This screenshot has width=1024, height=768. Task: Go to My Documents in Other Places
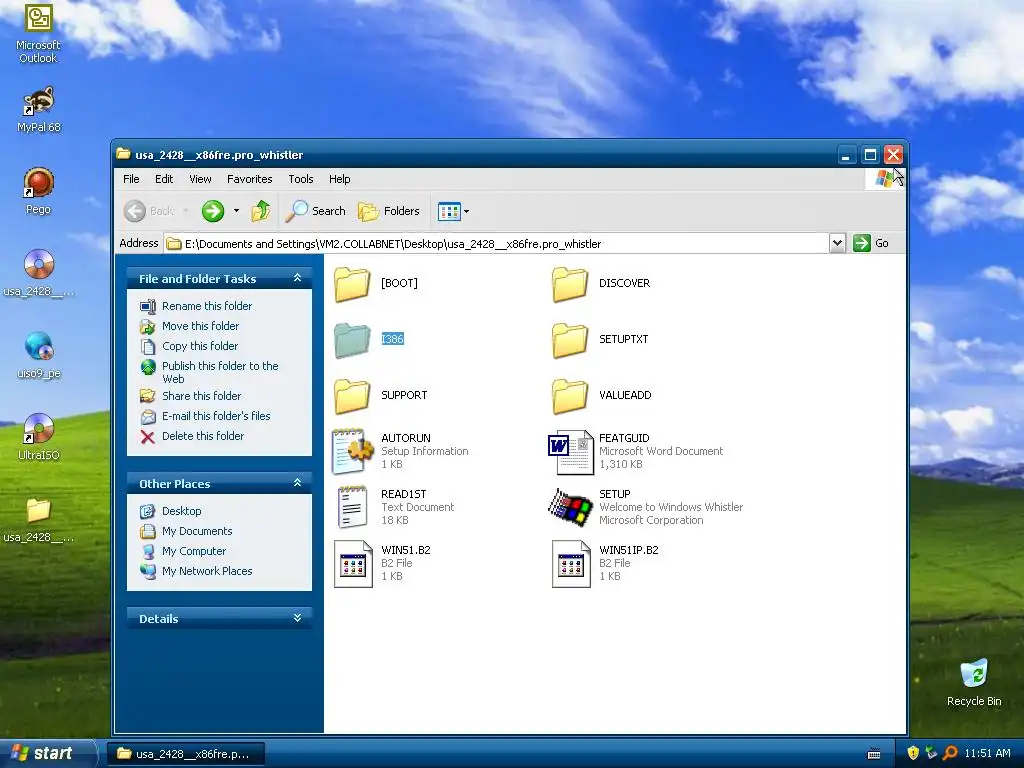[197, 531]
